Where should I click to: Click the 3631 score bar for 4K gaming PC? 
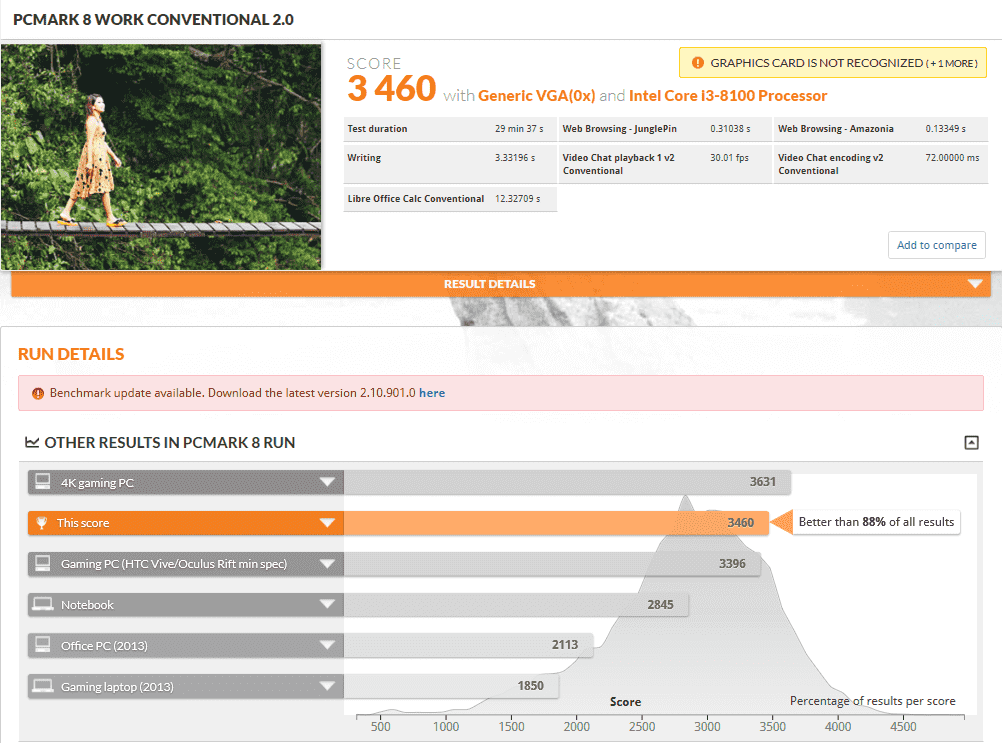[566, 483]
